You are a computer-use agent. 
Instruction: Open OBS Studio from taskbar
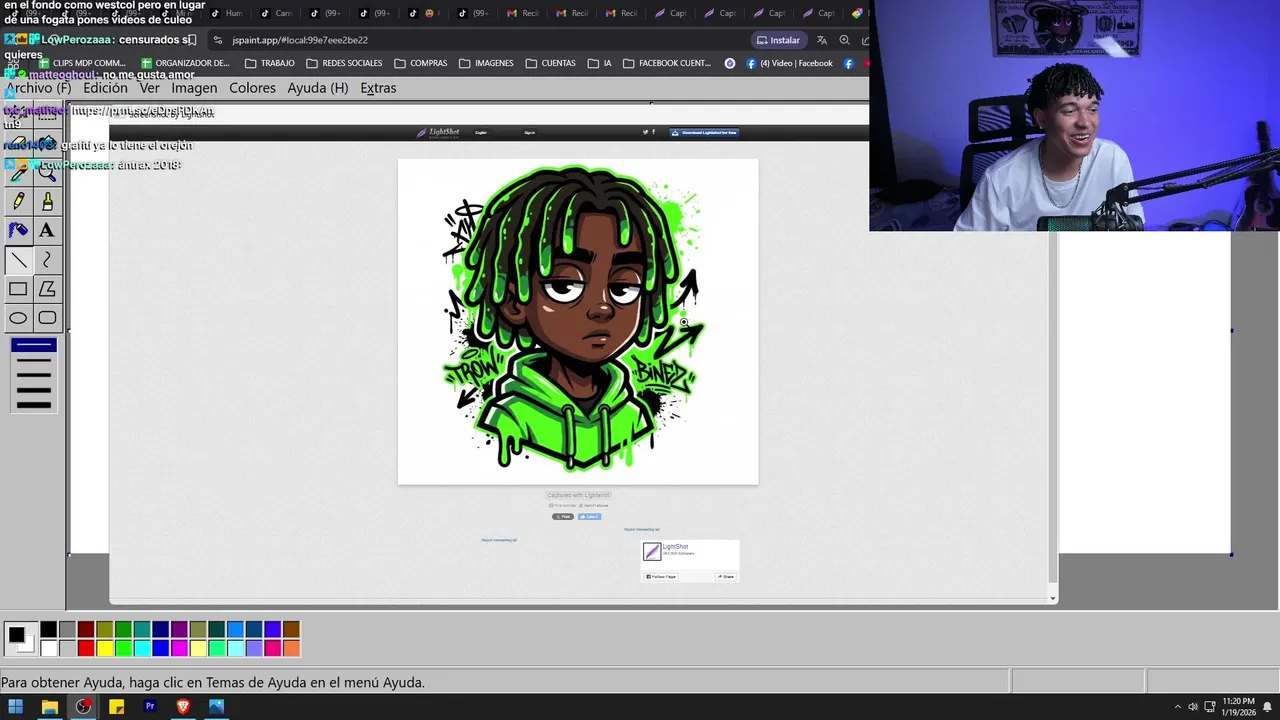(83, 706)
